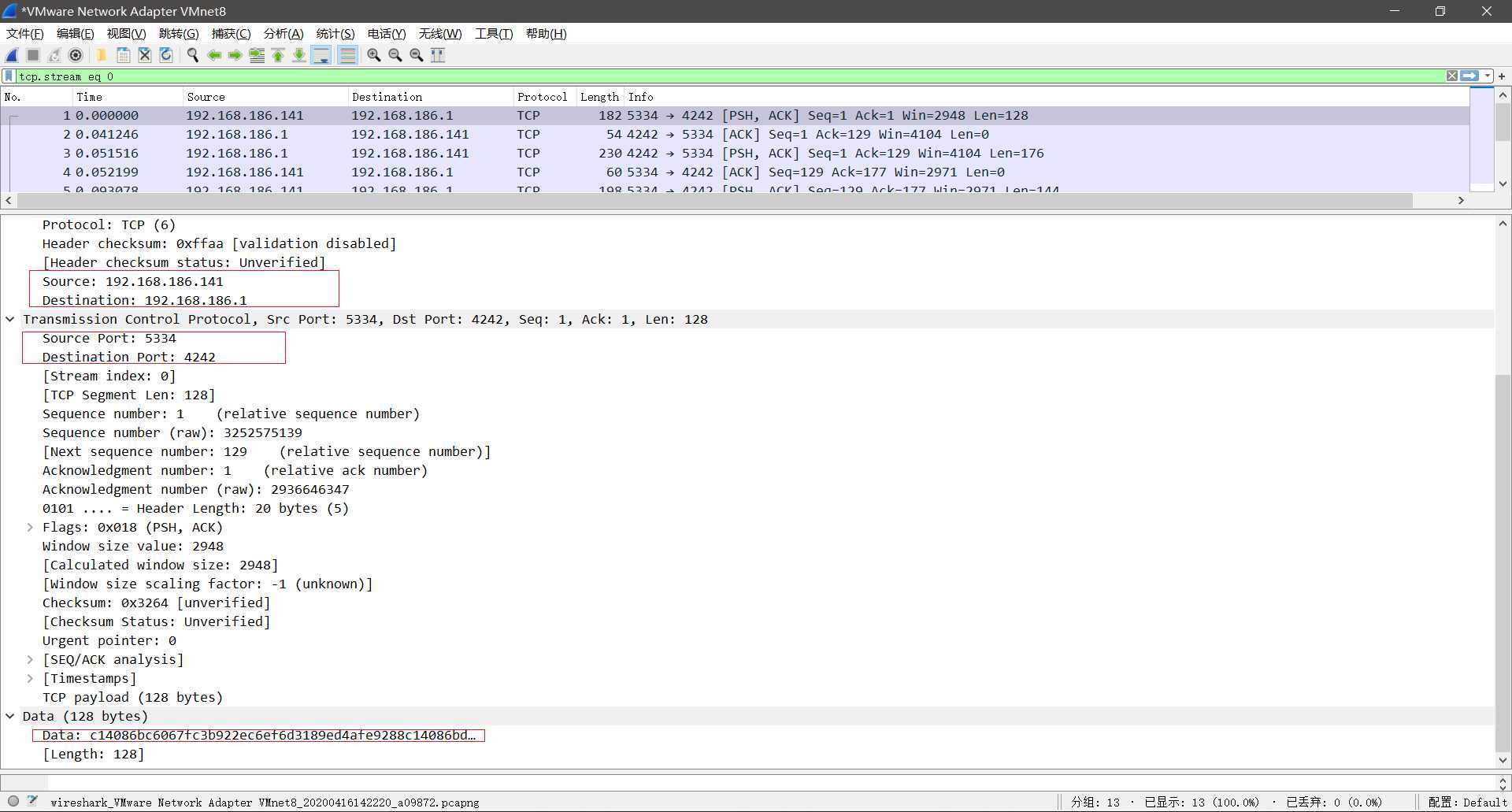Viewport: 1512px width, 812px height.
Task: Restart the current capture
Action: [x=54, y=55]
